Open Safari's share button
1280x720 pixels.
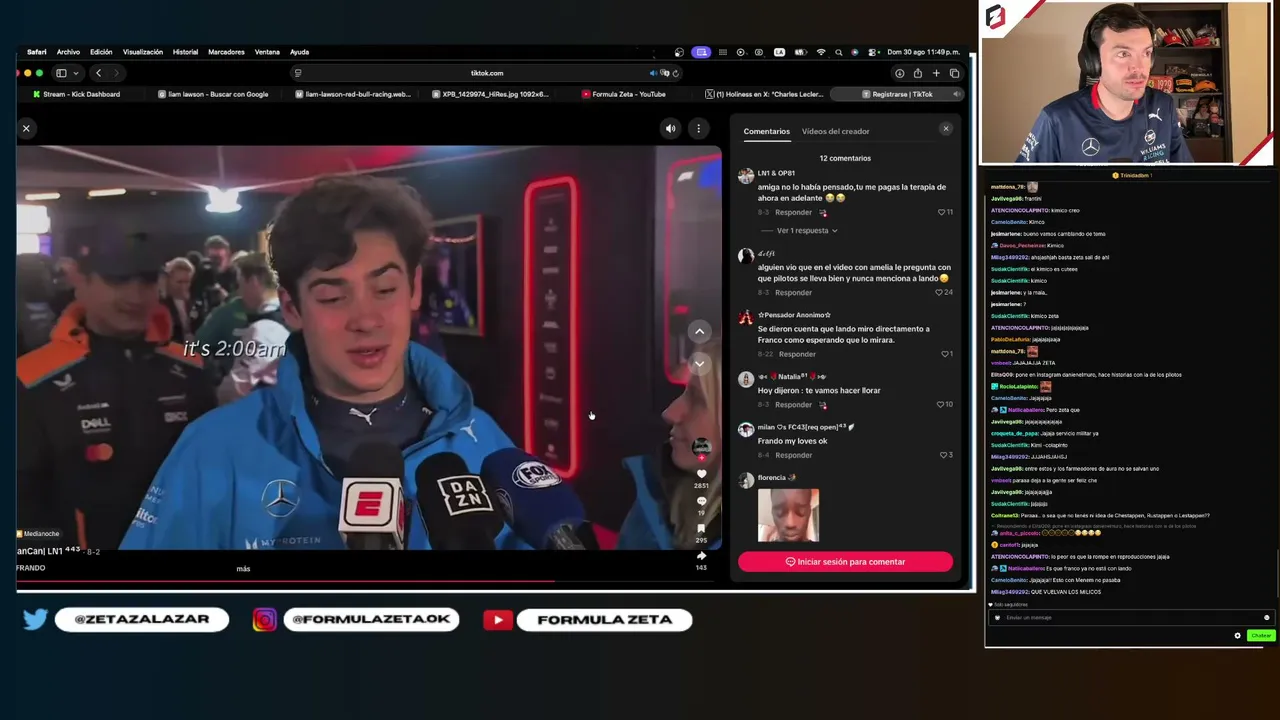coord(917,73)
